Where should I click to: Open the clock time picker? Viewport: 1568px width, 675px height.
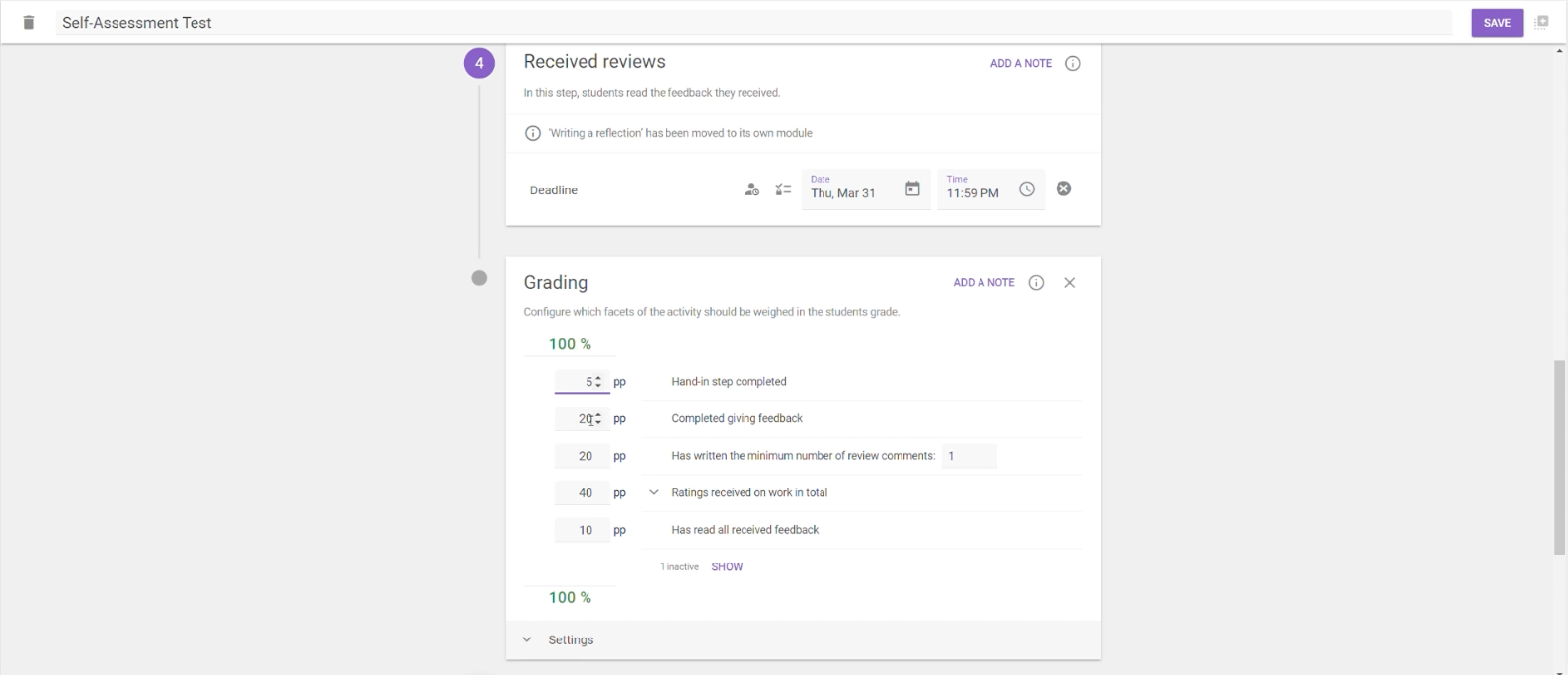pyautogui.click(x=1027, y=189)
